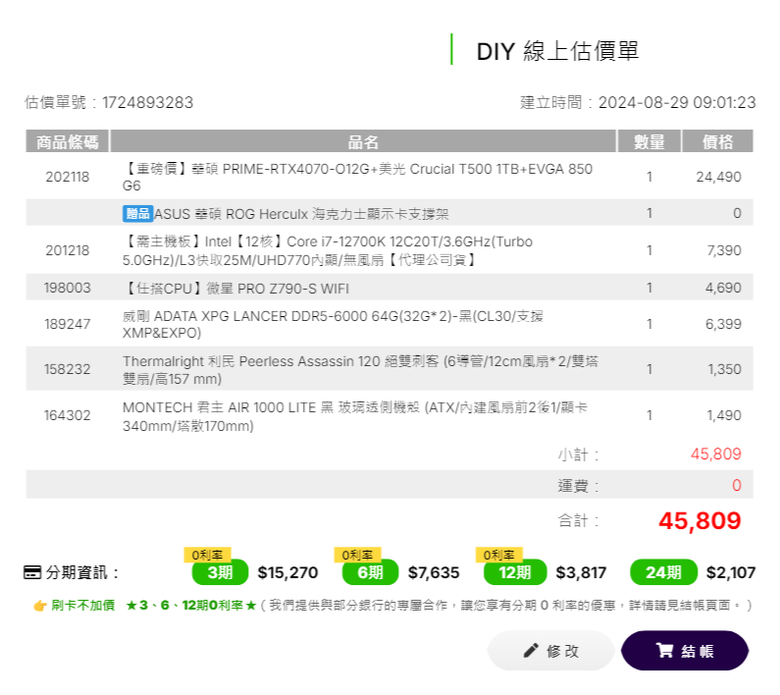Click the 價格 column header
The width and height of the screenshot is (780, 695).
pyautogui.click(x=717, y=142)
